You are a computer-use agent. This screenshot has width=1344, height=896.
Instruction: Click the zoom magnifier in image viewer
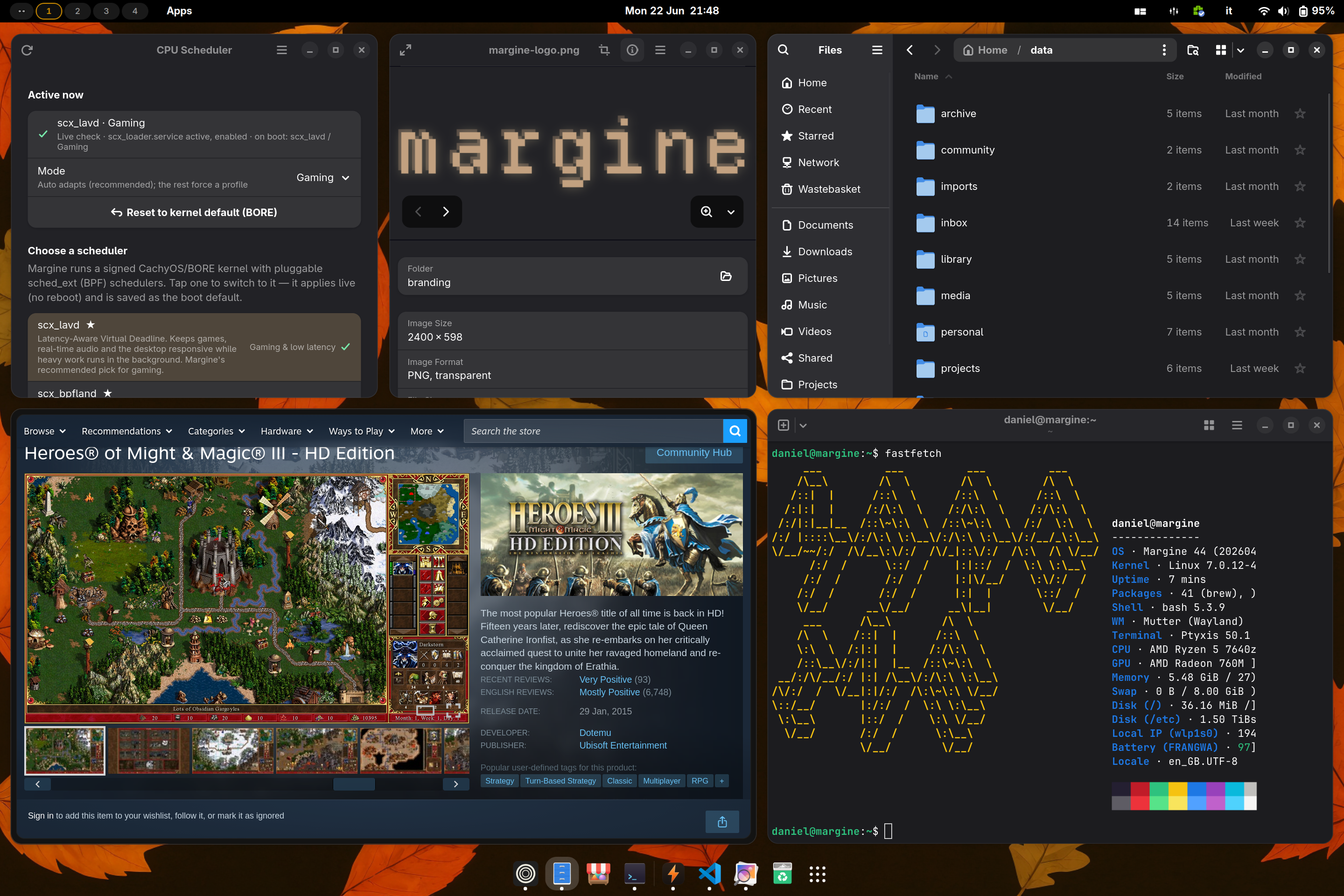706,212
